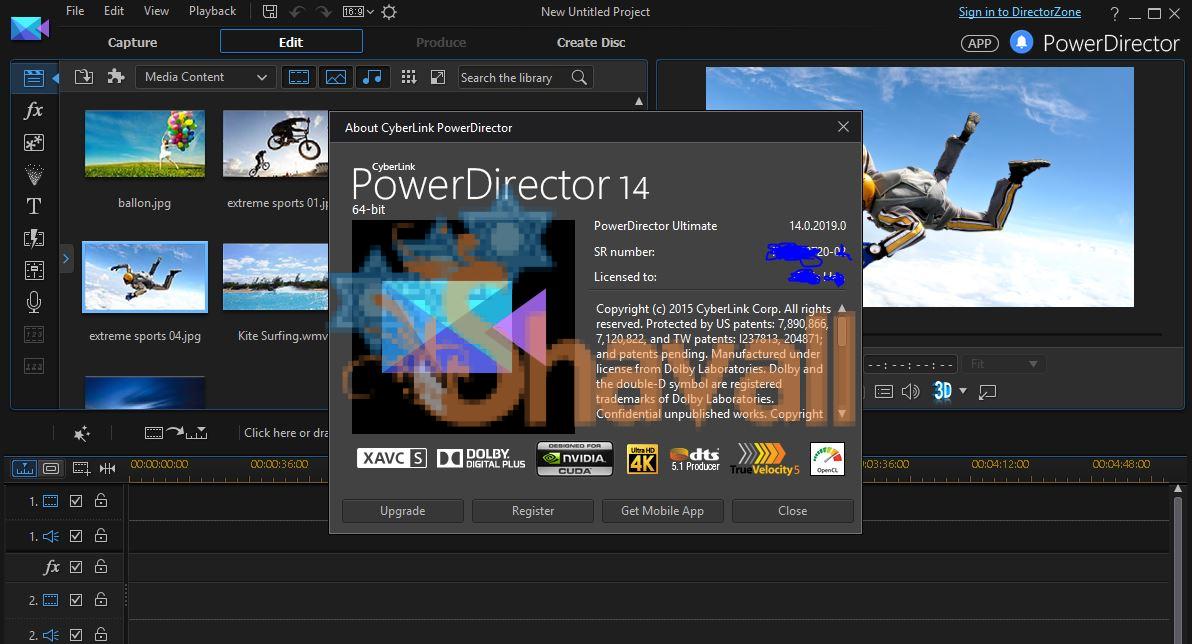Viewport: 1192px width, 644px height.
Task: Open the Media Room in the sidebar
Action: pyautogui.click(x=33, y=78)
